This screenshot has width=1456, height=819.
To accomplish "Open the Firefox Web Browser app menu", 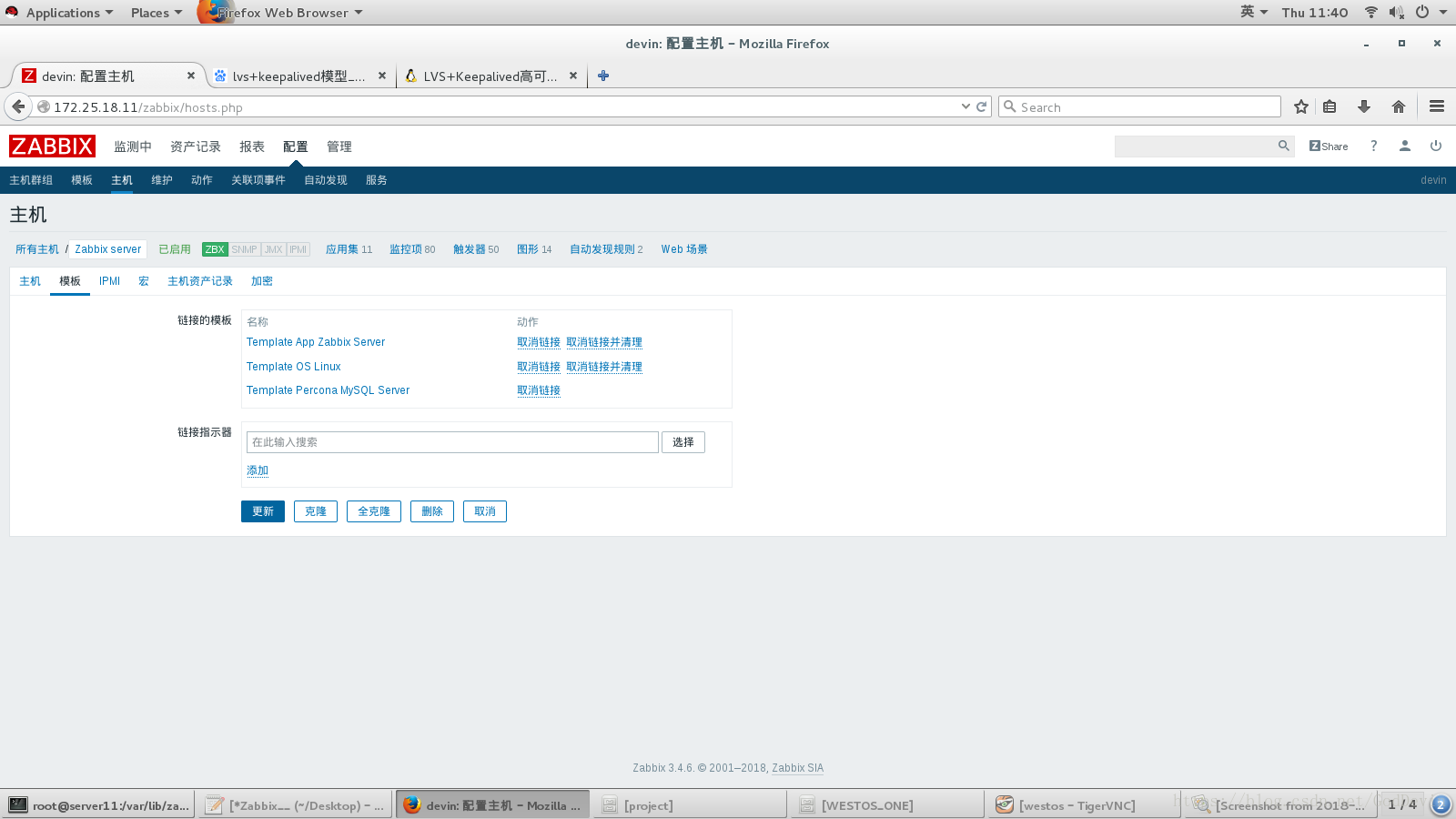I will click(x=282, y=12).
